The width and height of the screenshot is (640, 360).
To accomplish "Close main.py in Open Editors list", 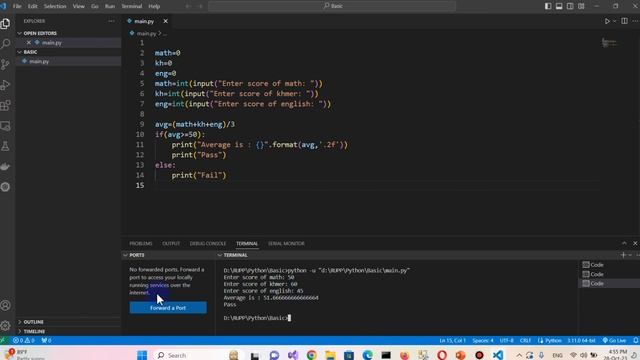I will point(29,42).
